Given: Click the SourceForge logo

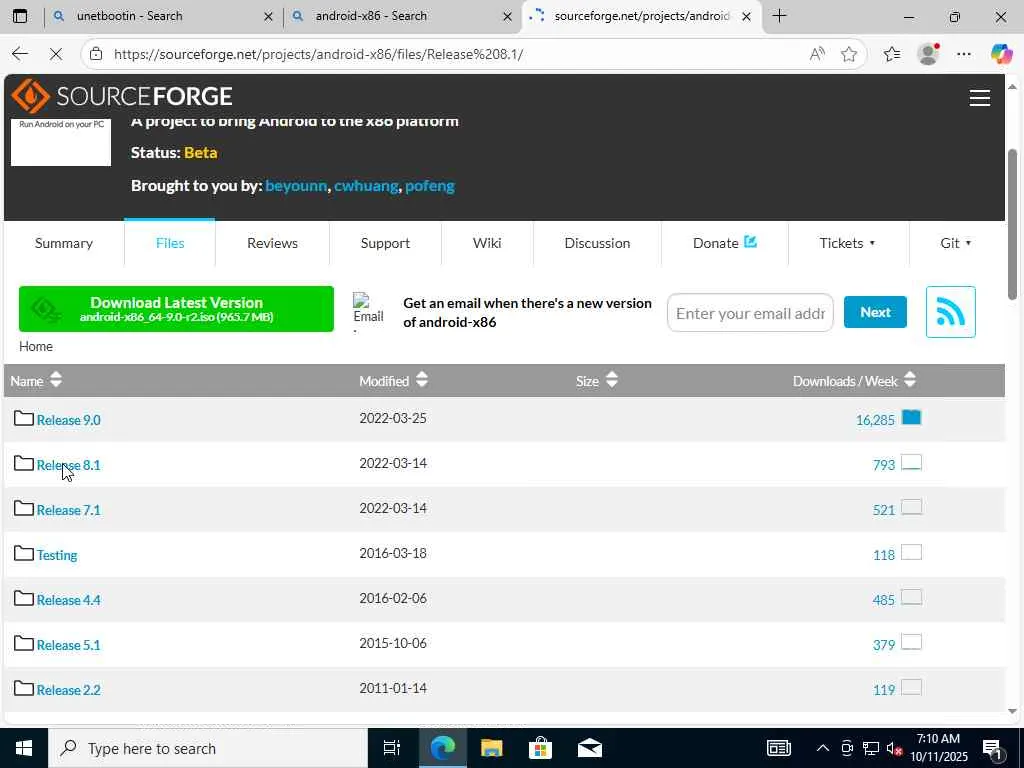Looking at the screenshot, I should [x=121, y=97].
